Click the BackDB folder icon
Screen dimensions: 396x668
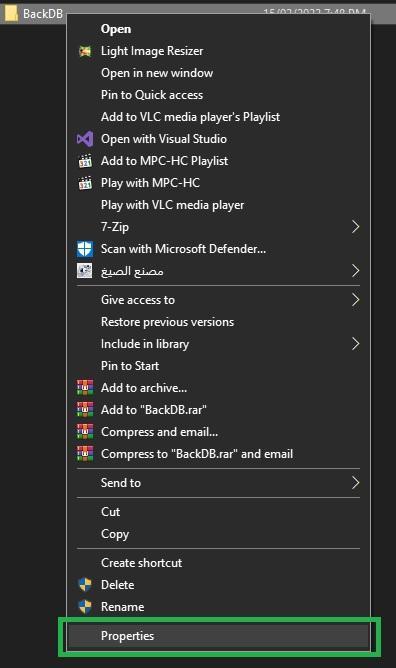coord(11,14)
